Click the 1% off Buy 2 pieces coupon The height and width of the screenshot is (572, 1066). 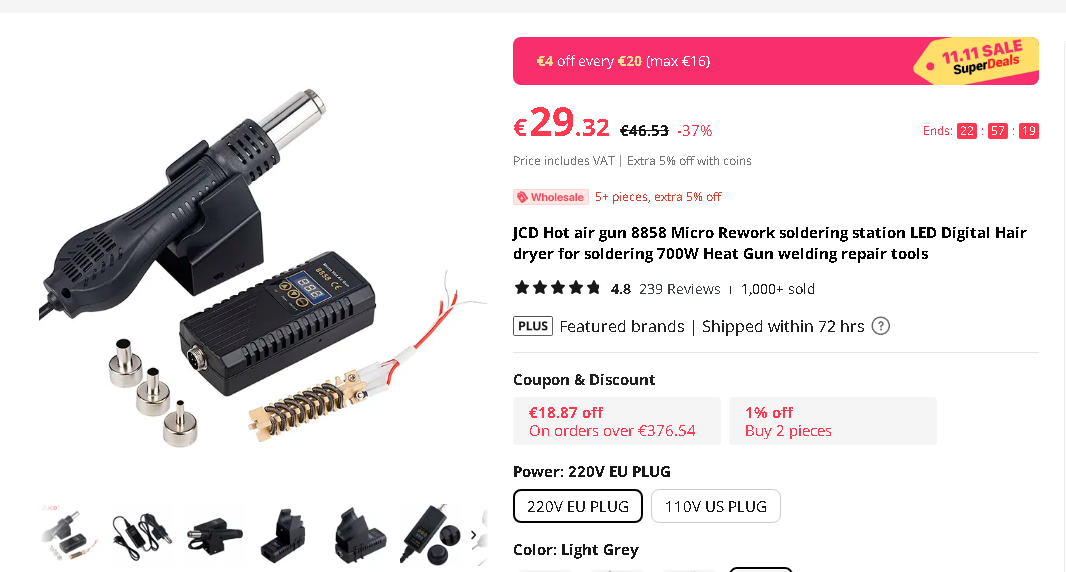click(833, 421)
